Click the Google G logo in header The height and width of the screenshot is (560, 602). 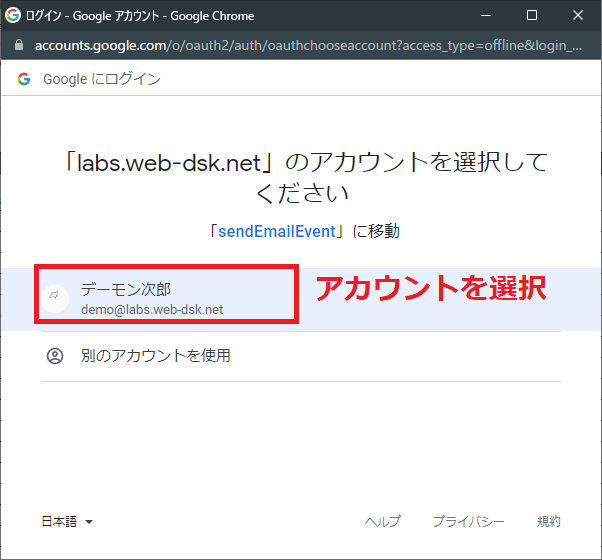tap(24, 79)
